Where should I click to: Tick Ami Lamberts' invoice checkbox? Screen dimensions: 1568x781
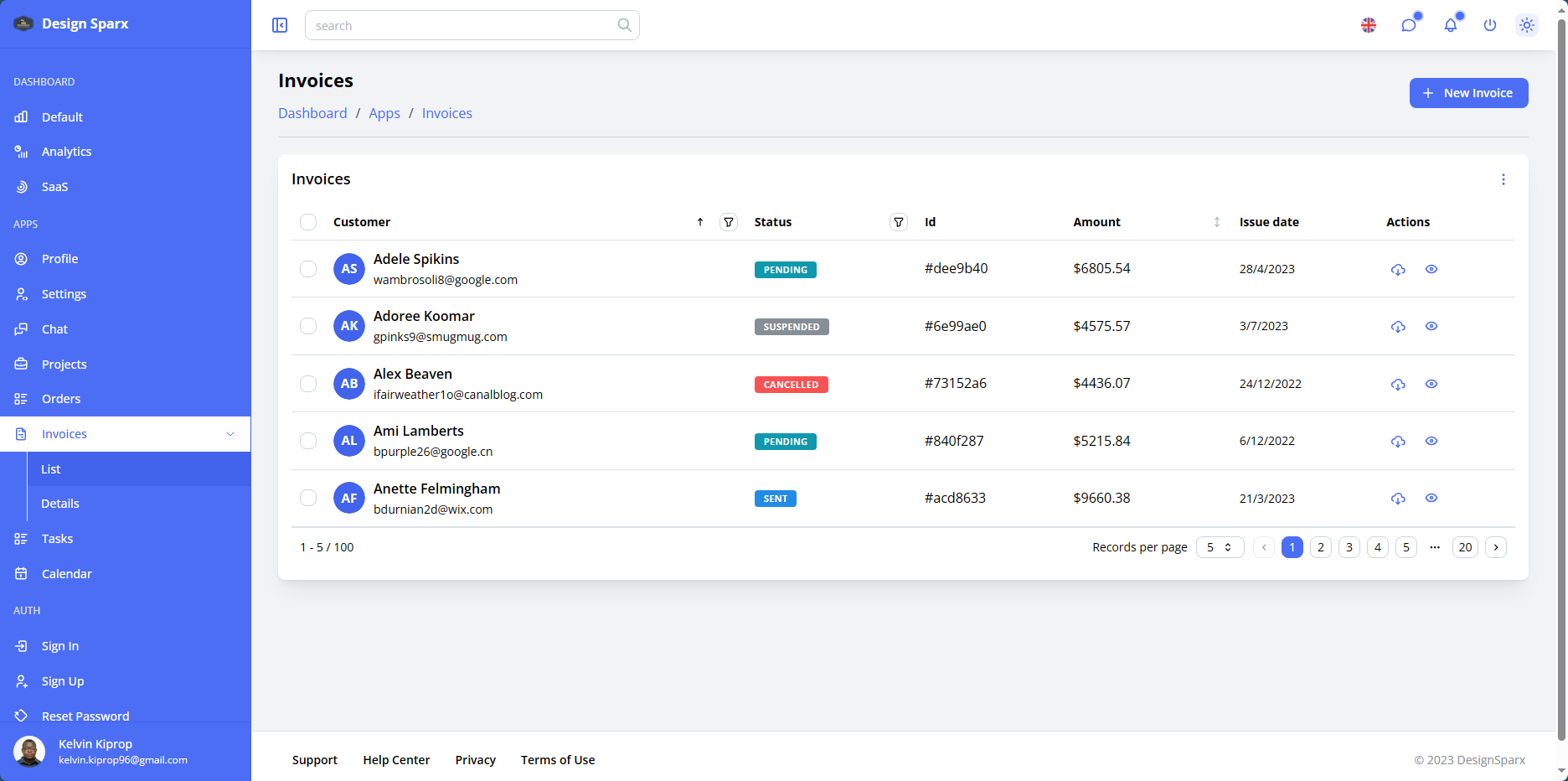coord(308,441)
